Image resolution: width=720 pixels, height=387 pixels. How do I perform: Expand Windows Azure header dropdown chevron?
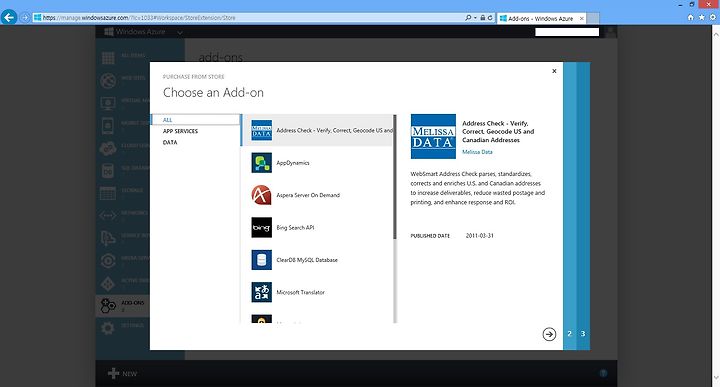click(180, 33)
